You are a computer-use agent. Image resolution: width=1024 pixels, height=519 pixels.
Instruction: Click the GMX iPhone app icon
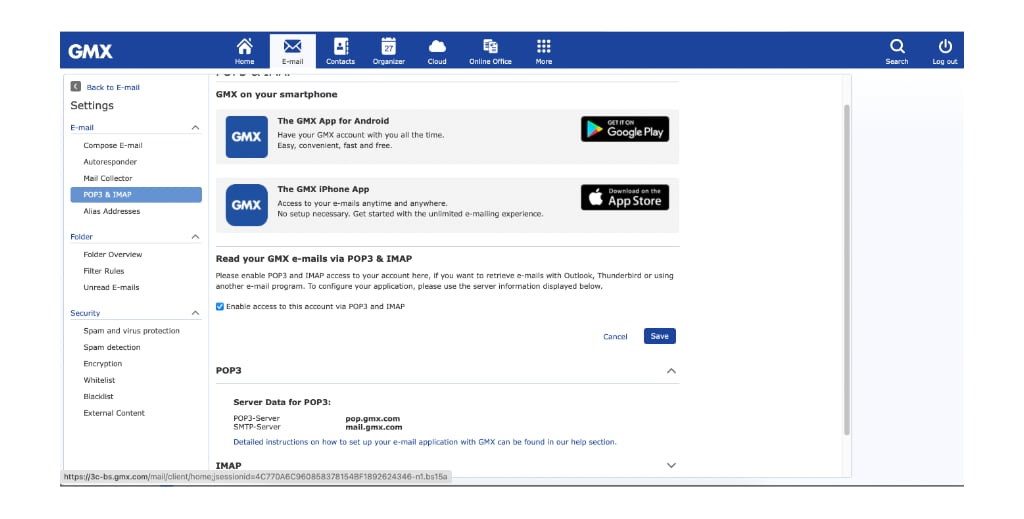click(246, 205)
